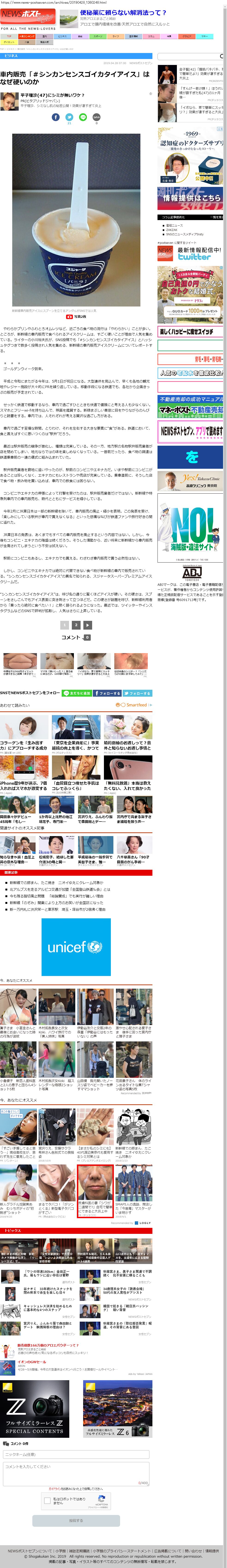
Task: Click the red トピックス section header
Action: 76,1231
